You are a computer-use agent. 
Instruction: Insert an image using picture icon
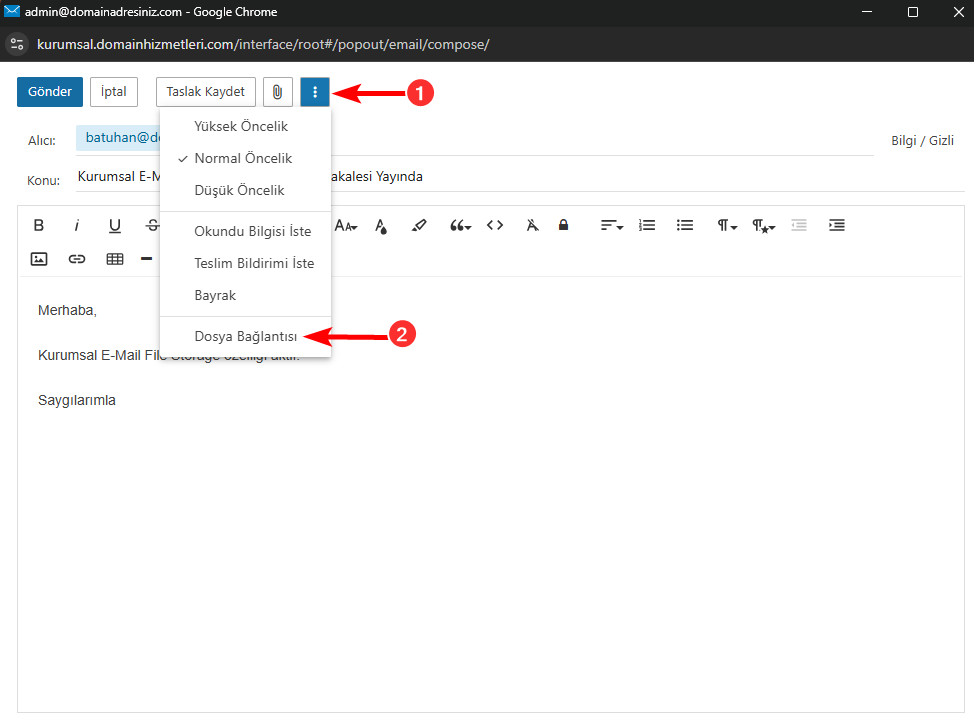(39, 259)
